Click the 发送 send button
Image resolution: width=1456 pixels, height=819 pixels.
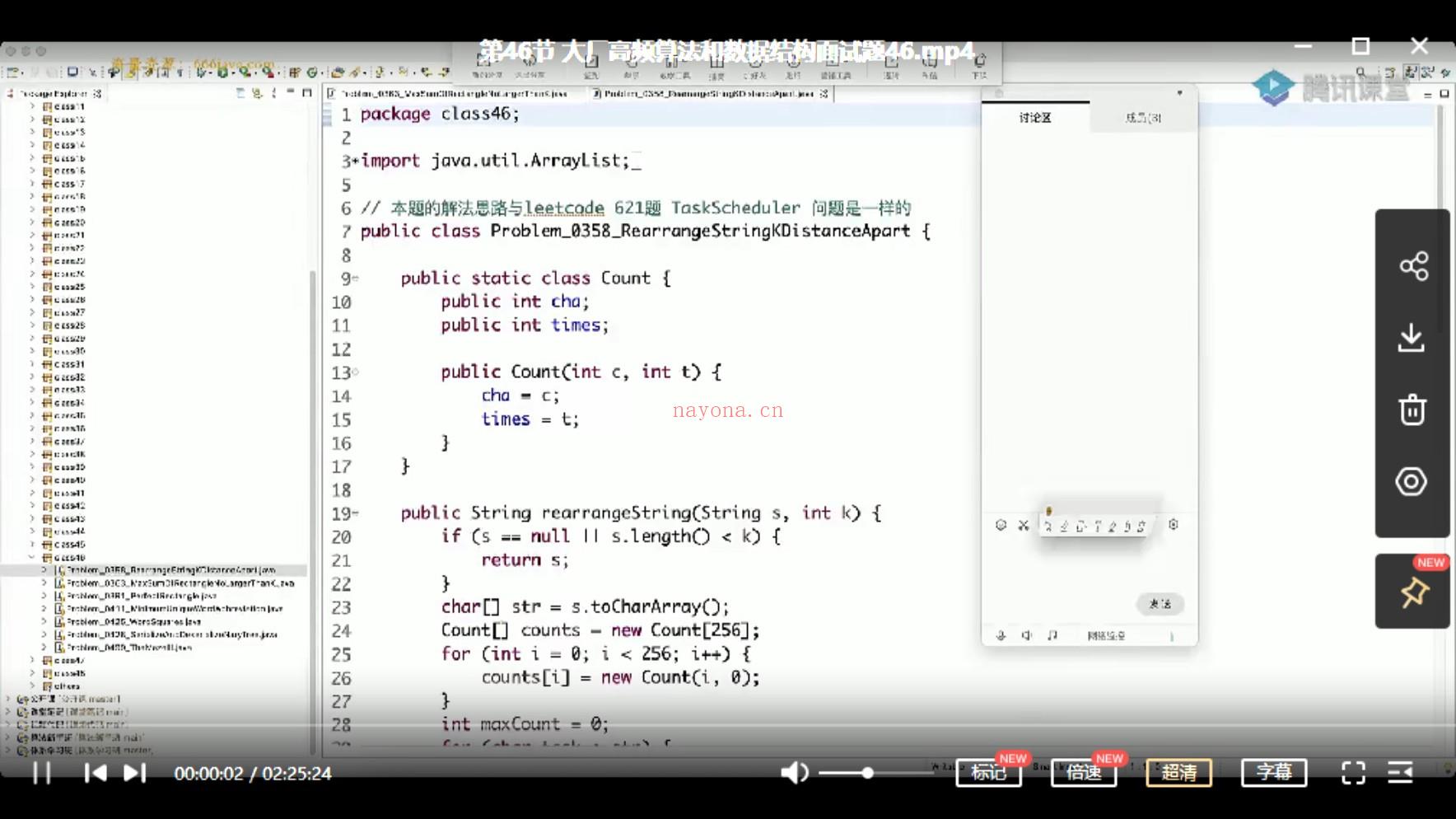1160,604
